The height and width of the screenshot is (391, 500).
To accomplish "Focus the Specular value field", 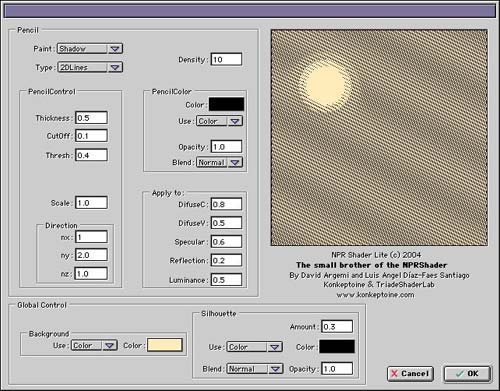I will coord(226,242).
